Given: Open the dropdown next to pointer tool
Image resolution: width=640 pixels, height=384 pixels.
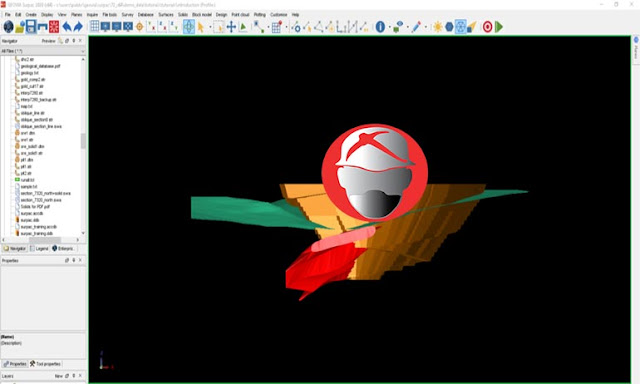Looking at the screenshot, I should [x=210, y=27].
